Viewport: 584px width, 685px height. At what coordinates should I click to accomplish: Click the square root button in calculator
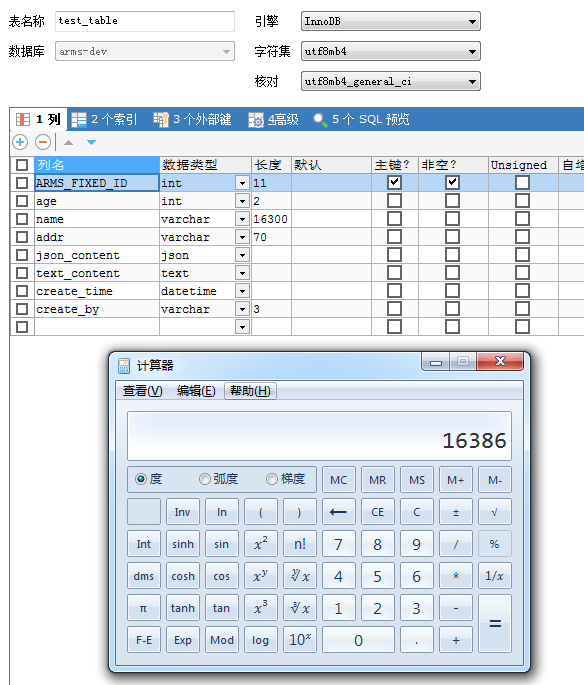[494, 512]
